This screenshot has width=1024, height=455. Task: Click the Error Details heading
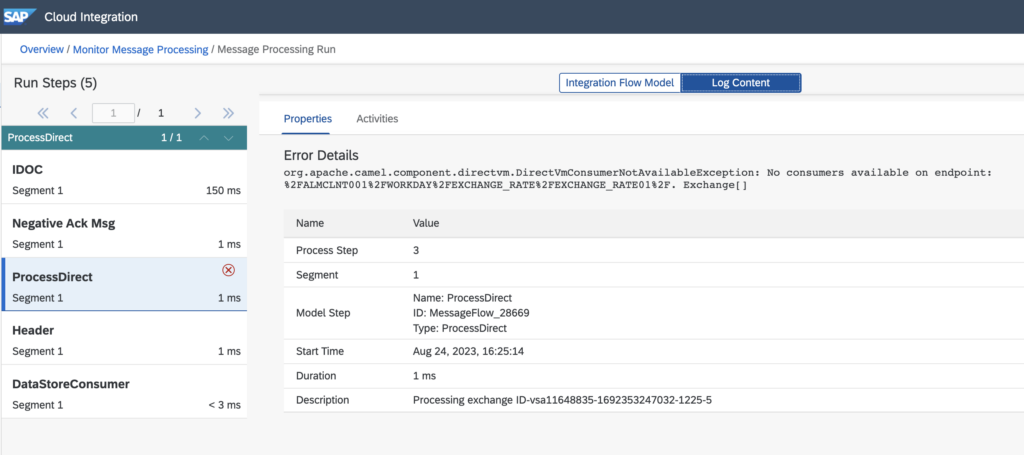point(321,155)
